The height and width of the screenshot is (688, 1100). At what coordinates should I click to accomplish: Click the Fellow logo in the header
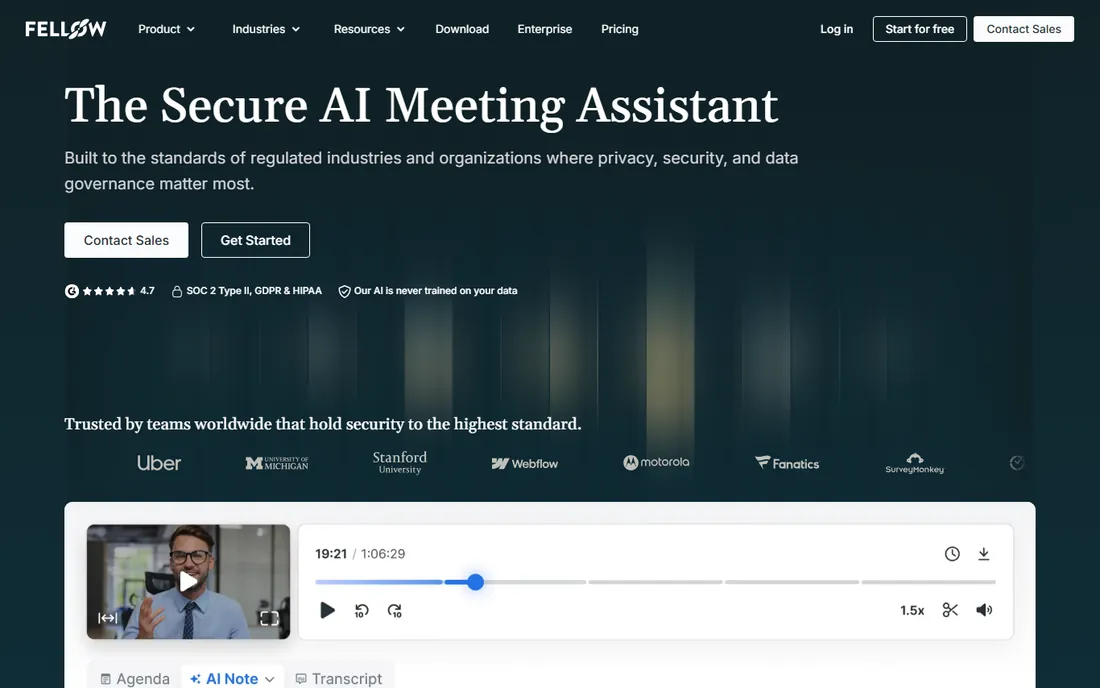(66, 29)
